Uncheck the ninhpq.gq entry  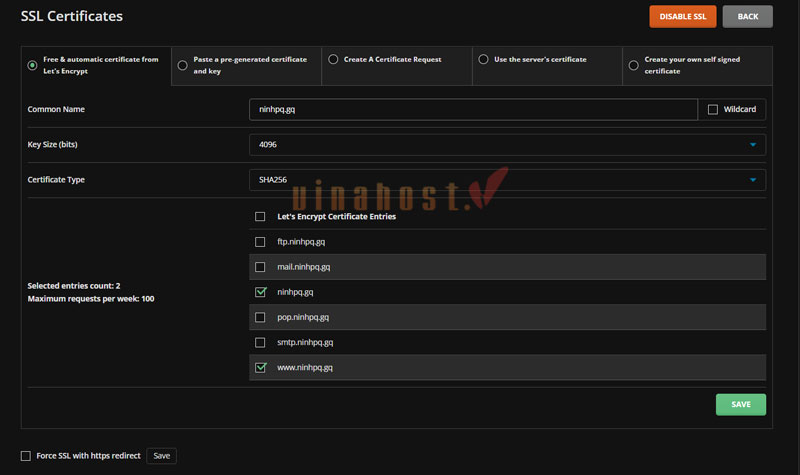(x=261, y=292)
